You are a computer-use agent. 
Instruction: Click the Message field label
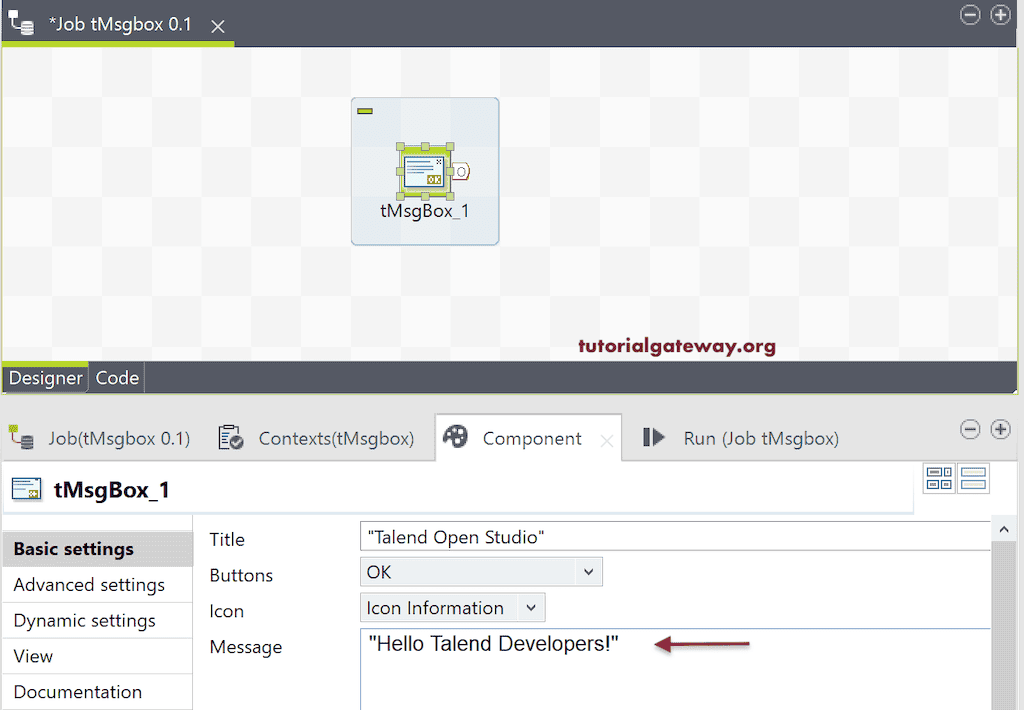tap(246, 647)
